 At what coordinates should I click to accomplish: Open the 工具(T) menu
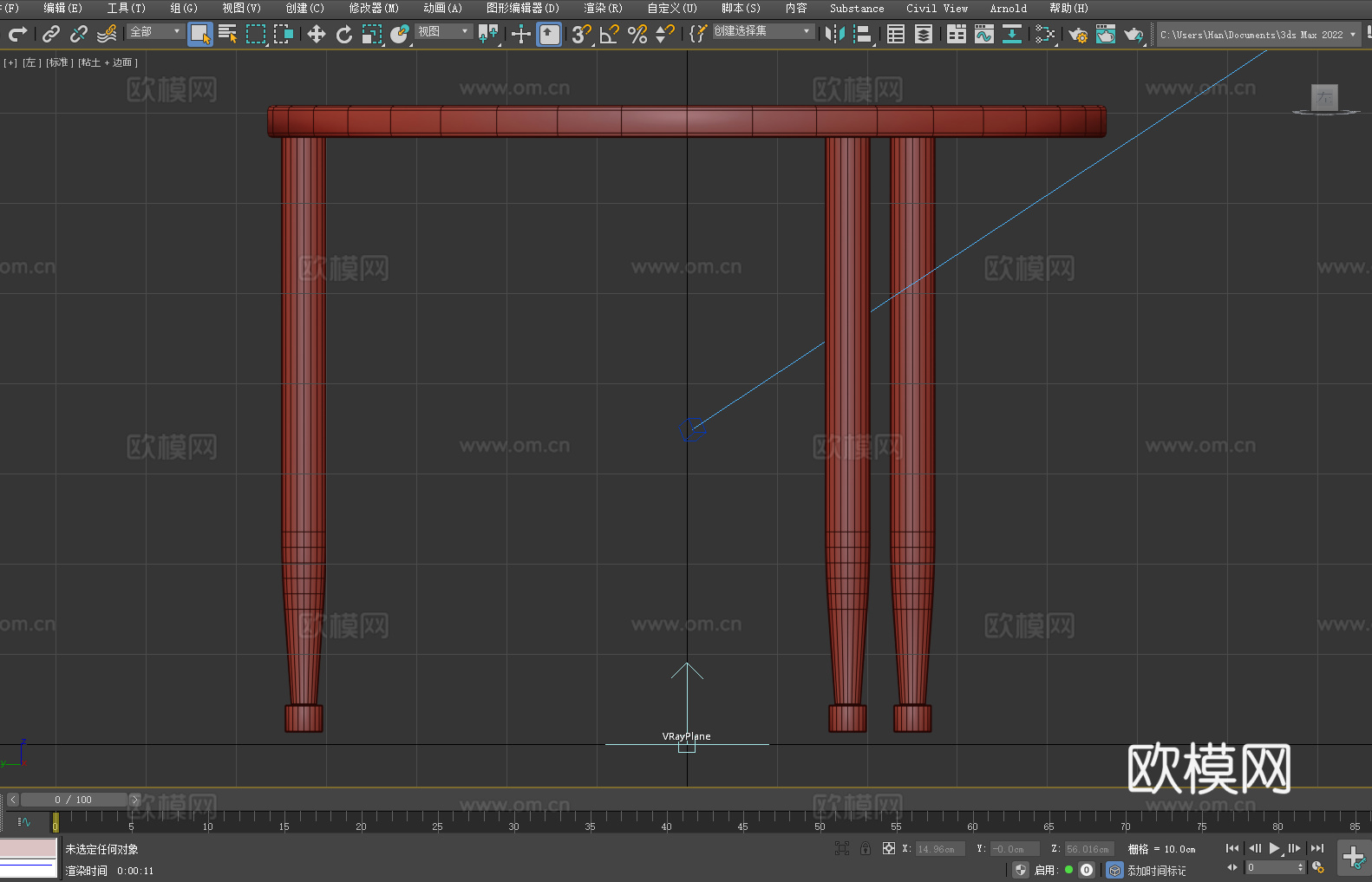tap(126, 8)
